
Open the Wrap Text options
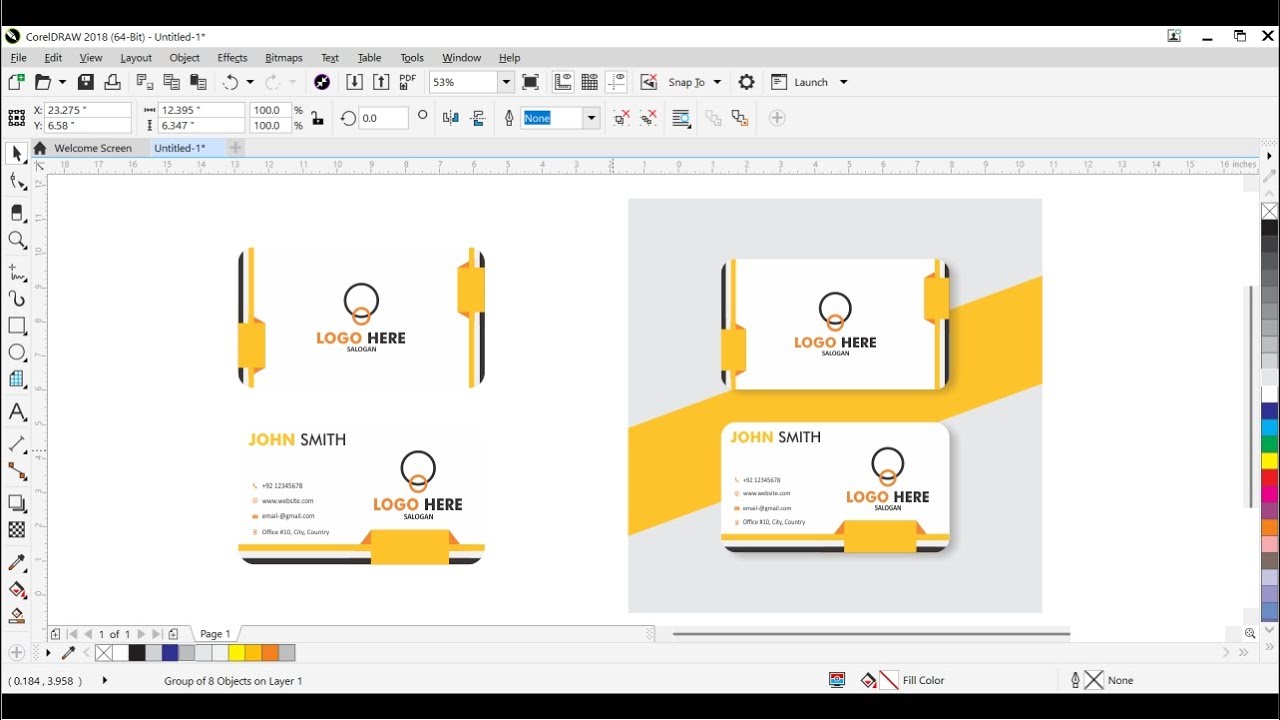coord(682,118)
